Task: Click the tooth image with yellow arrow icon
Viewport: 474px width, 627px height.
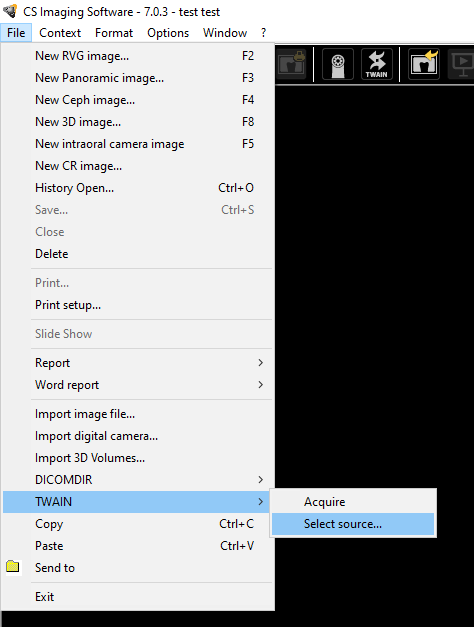Action: tap(424, 64)
